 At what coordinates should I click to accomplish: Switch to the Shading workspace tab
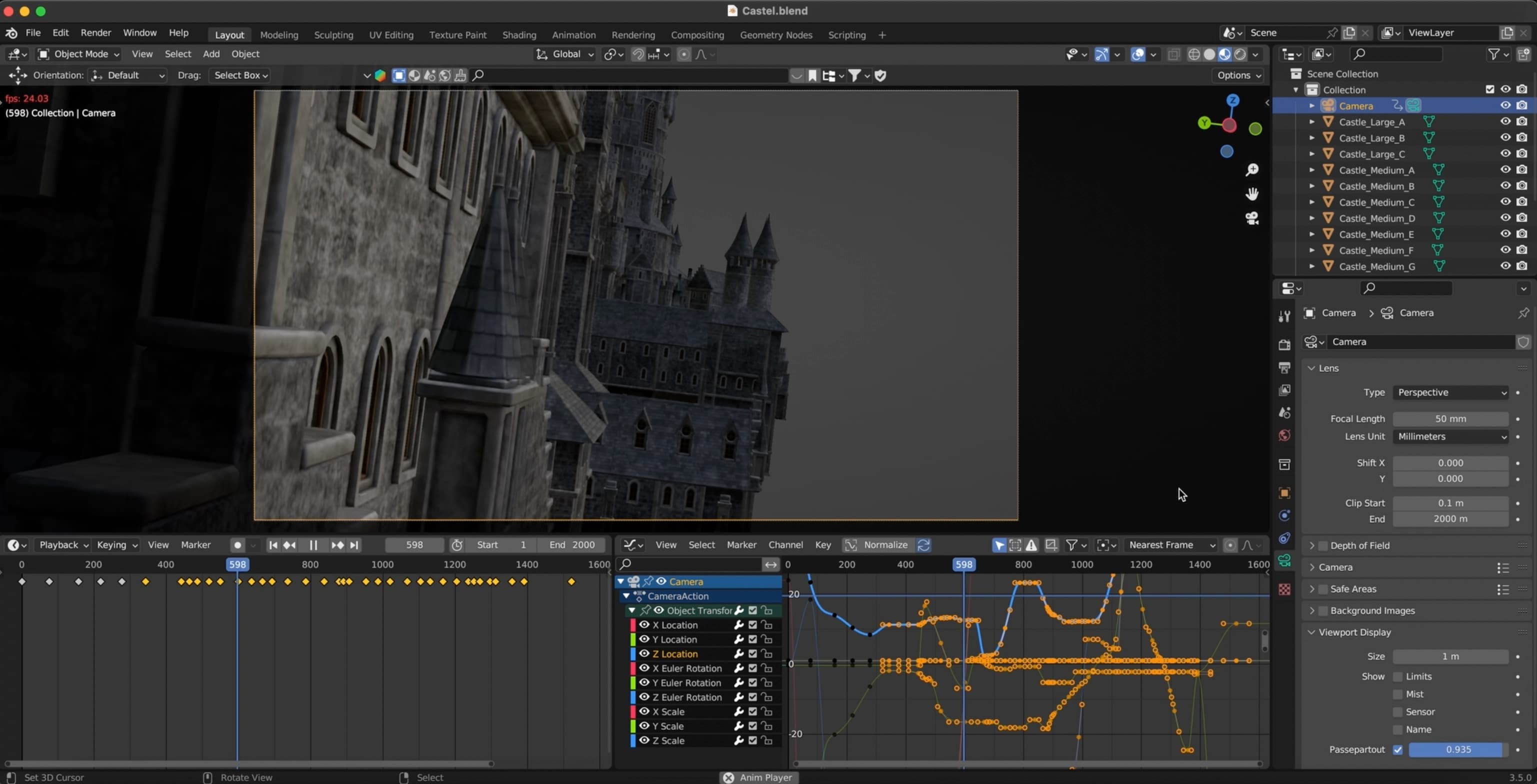click(x=519, y=34)
